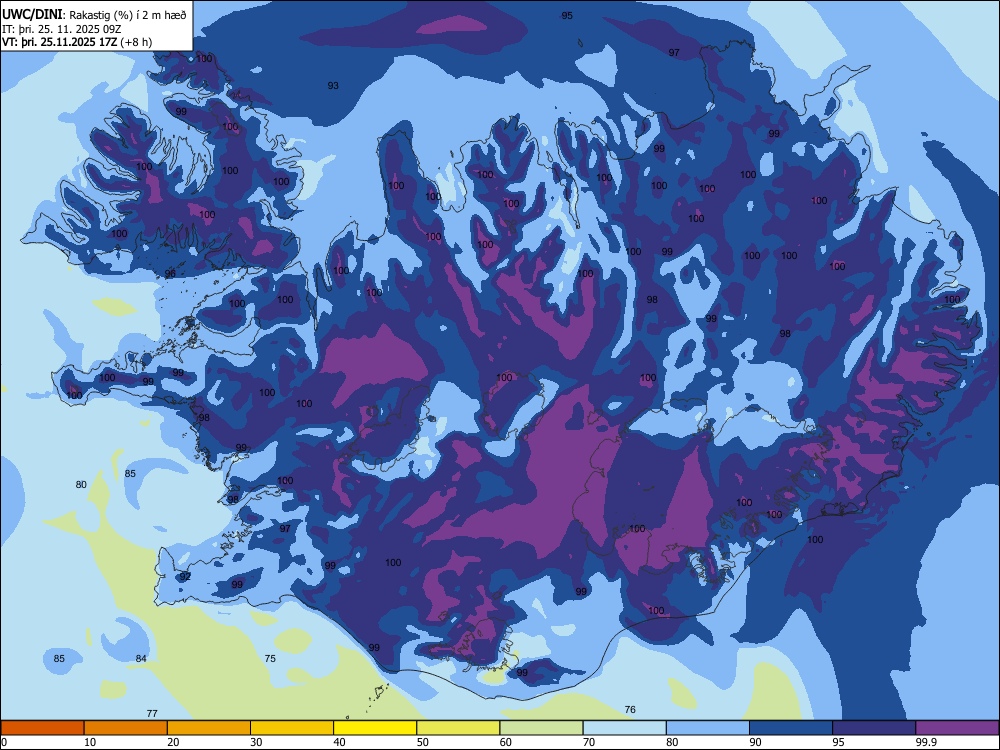
Task: Select the amber 20–30 legend color box
Action: tap(209, 728)
